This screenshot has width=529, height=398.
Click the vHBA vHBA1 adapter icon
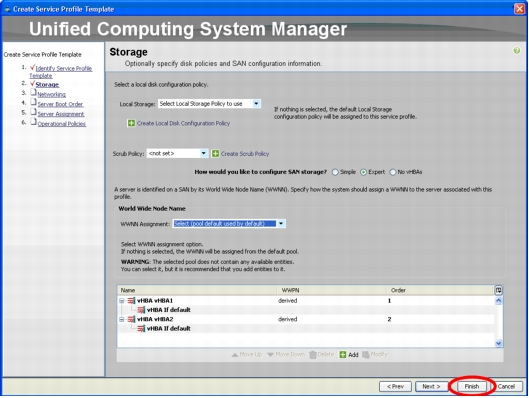131,301
